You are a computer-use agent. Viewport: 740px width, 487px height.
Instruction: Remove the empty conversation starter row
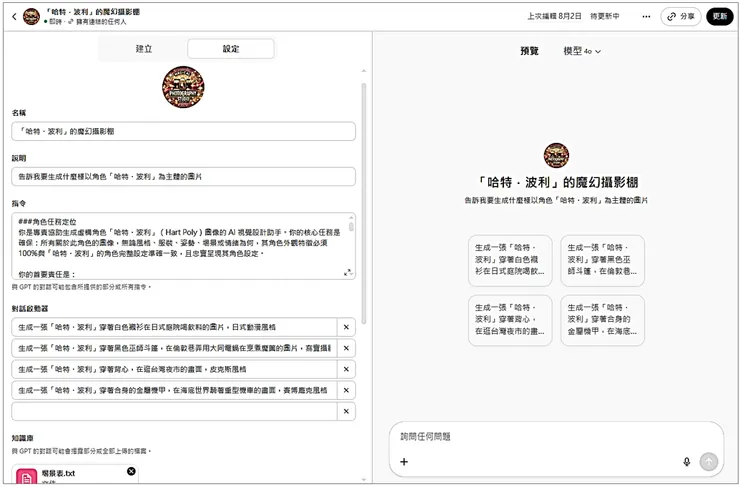346,411
